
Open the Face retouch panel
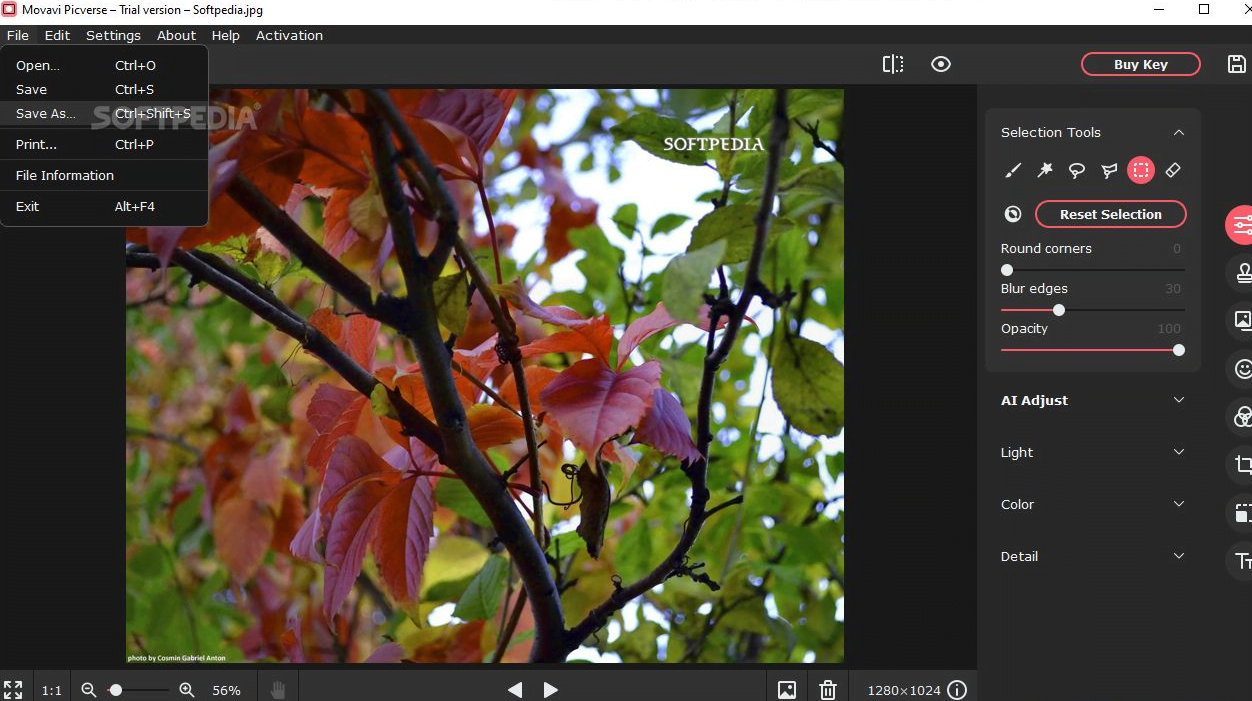click(1241, 368)
